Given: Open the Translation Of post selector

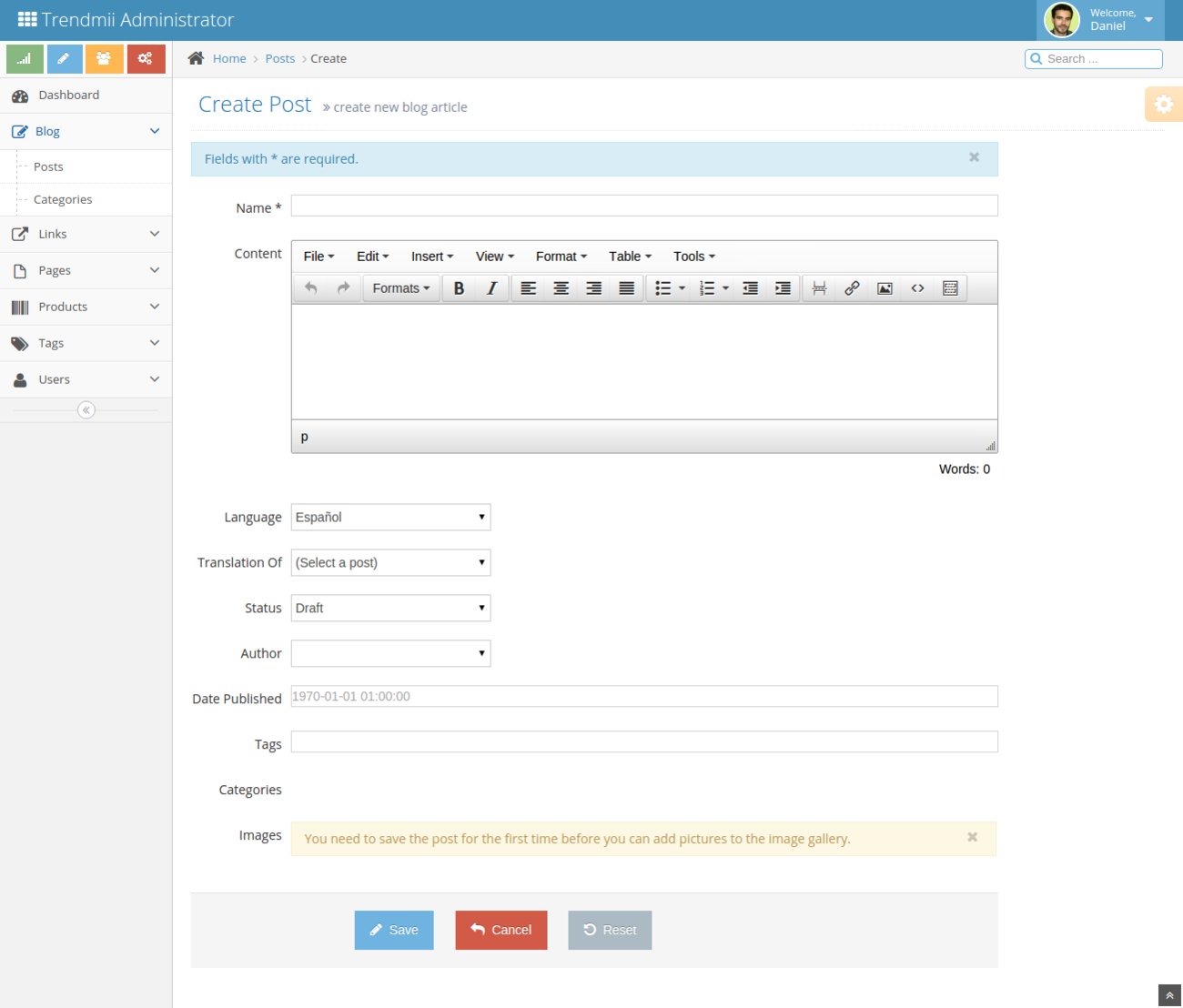Looking at the screenshot, I should (390, 562).
